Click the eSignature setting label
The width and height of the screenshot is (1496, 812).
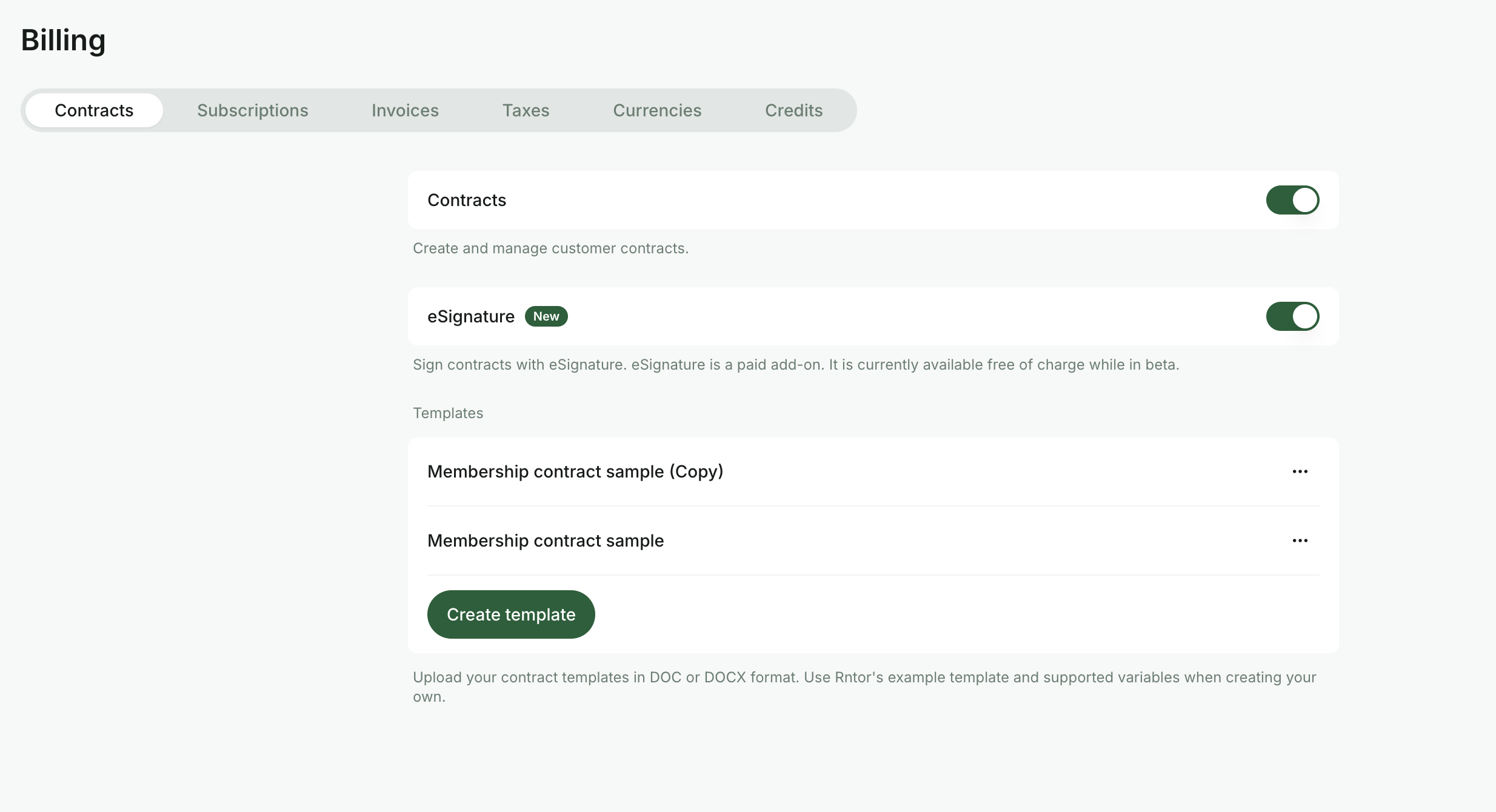pyautogui.click(x=471, y=316)
